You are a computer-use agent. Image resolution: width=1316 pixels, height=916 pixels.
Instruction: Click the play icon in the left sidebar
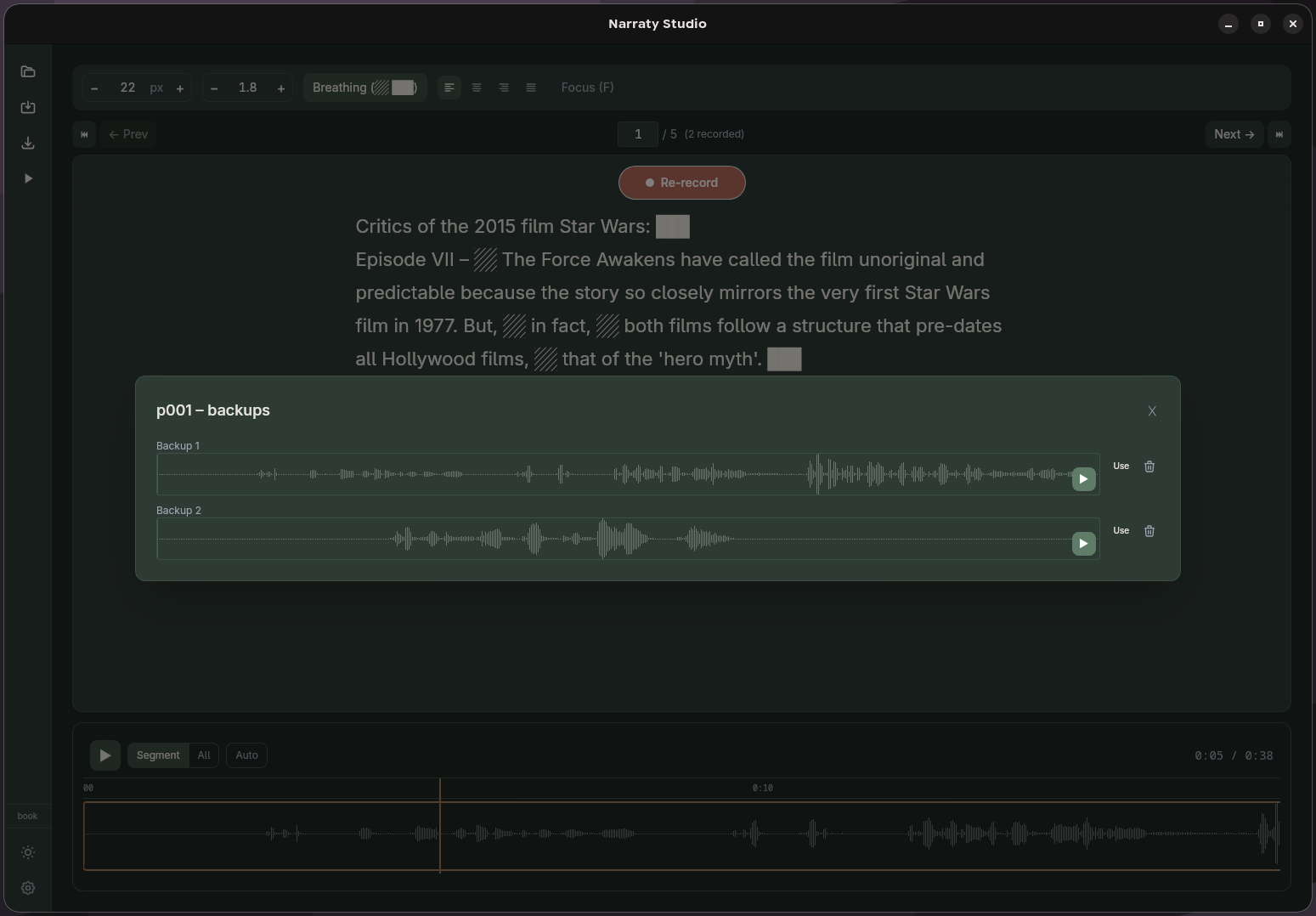[28, 178]
